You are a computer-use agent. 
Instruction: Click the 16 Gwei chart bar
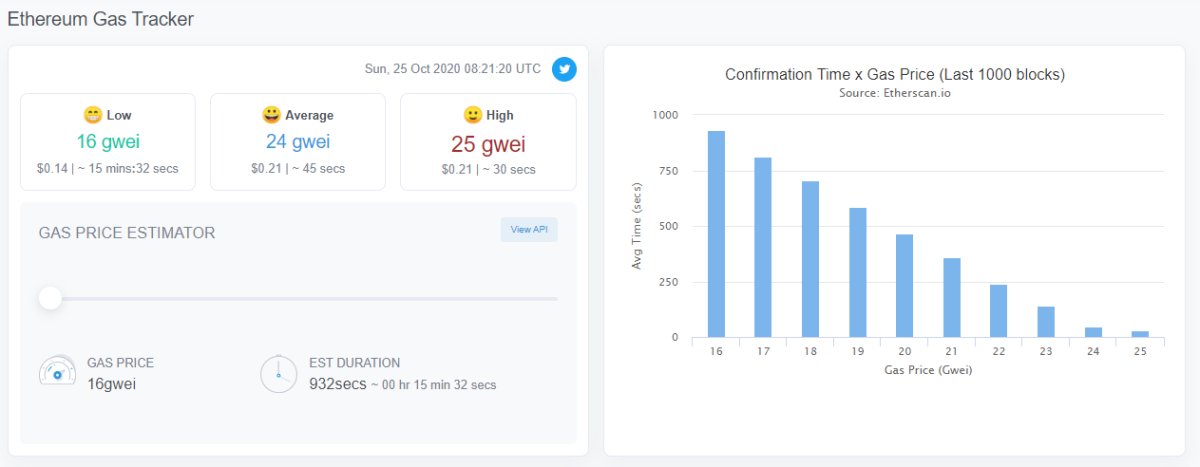pyautogui.click(x=716, y=235)
